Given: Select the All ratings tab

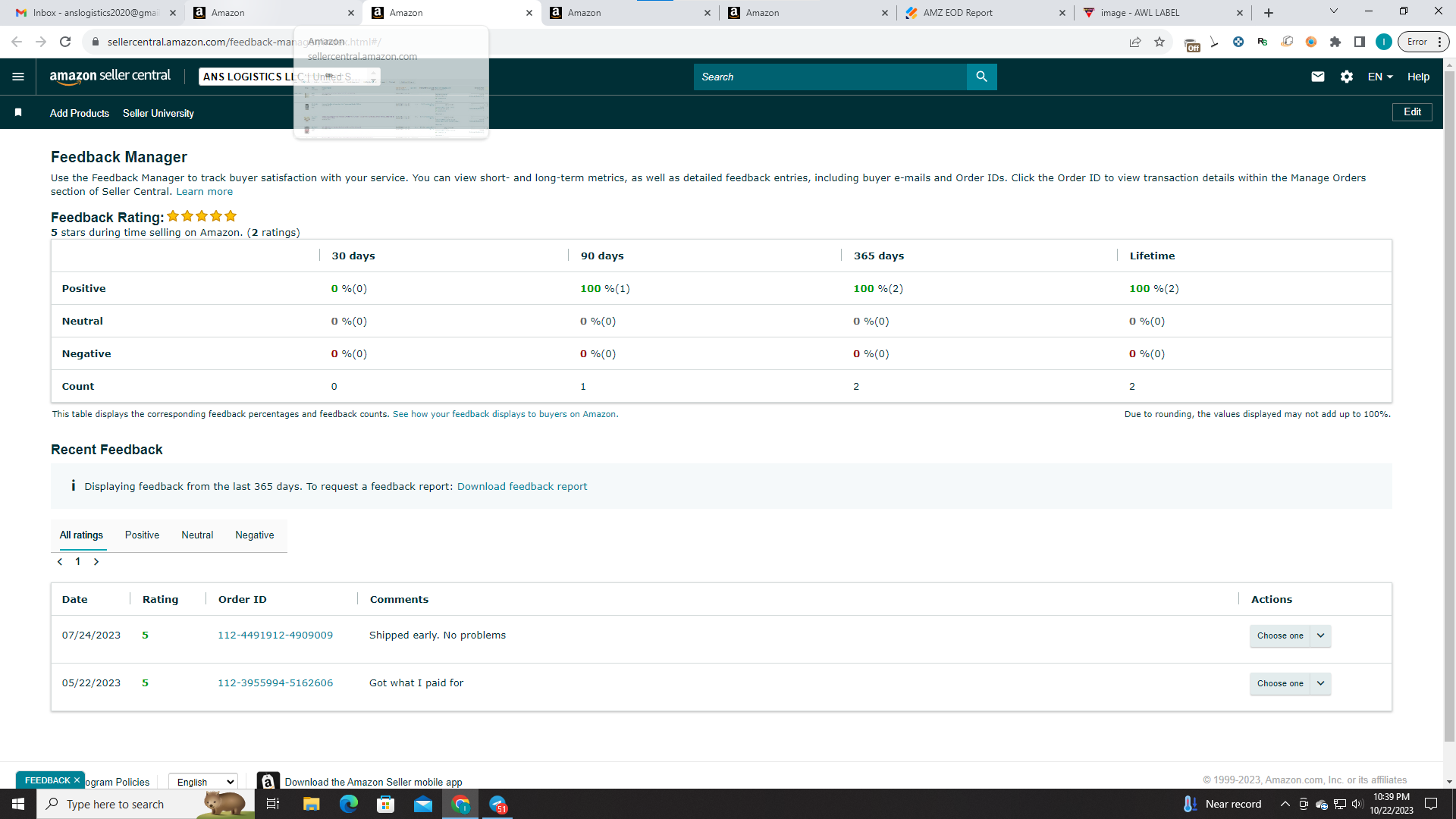Looking at the screenshot, I should (x=81, y=535).
